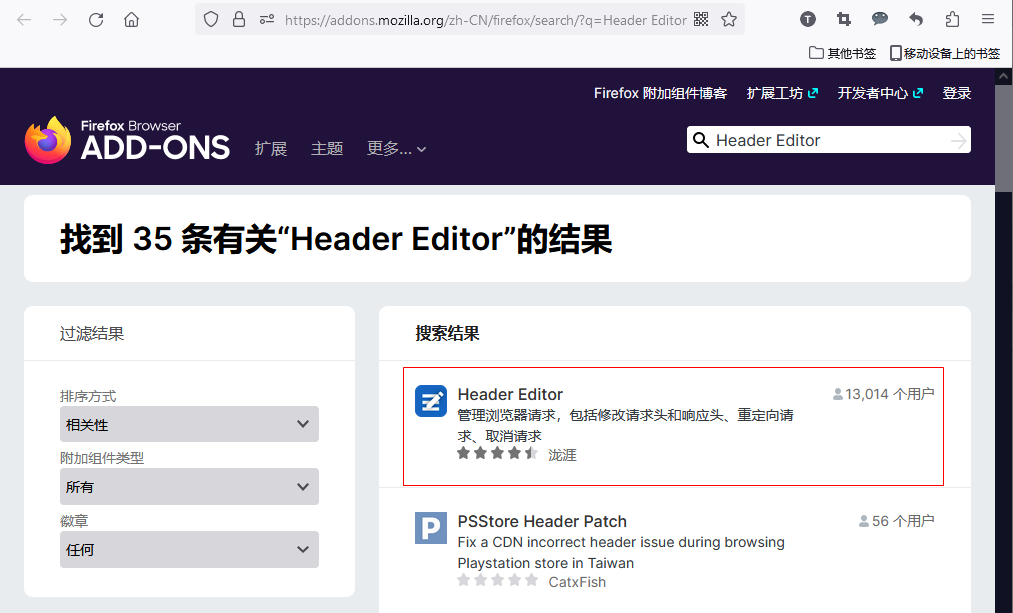
Task: Open the browser home page icon
Action: [132, 20]
